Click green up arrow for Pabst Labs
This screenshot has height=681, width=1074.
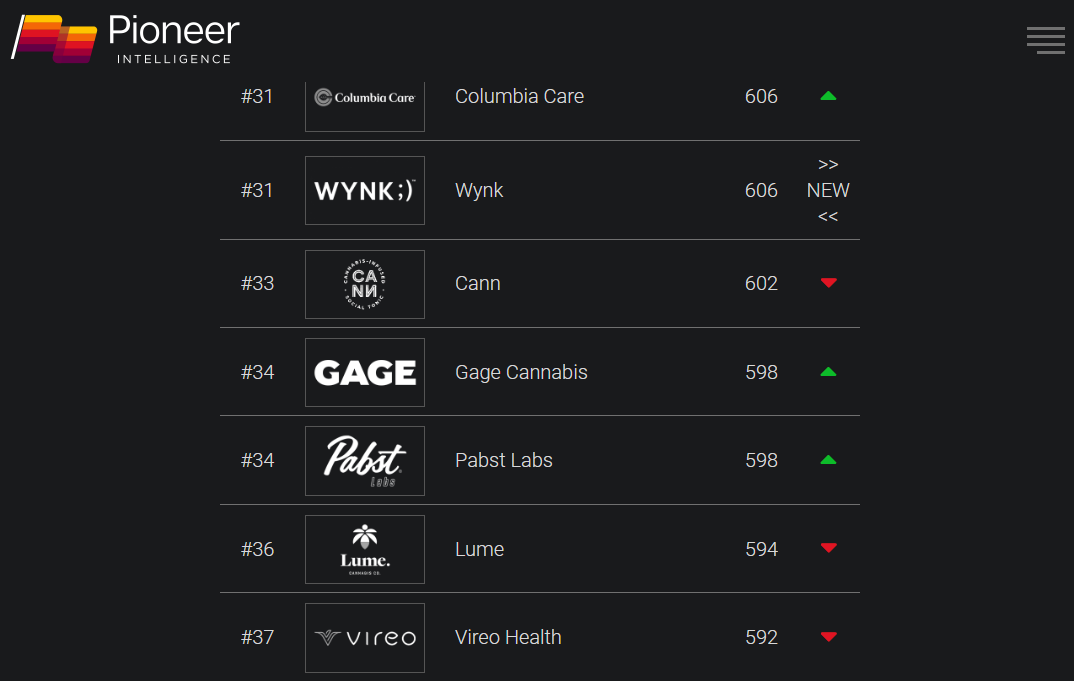pos(828,460)
